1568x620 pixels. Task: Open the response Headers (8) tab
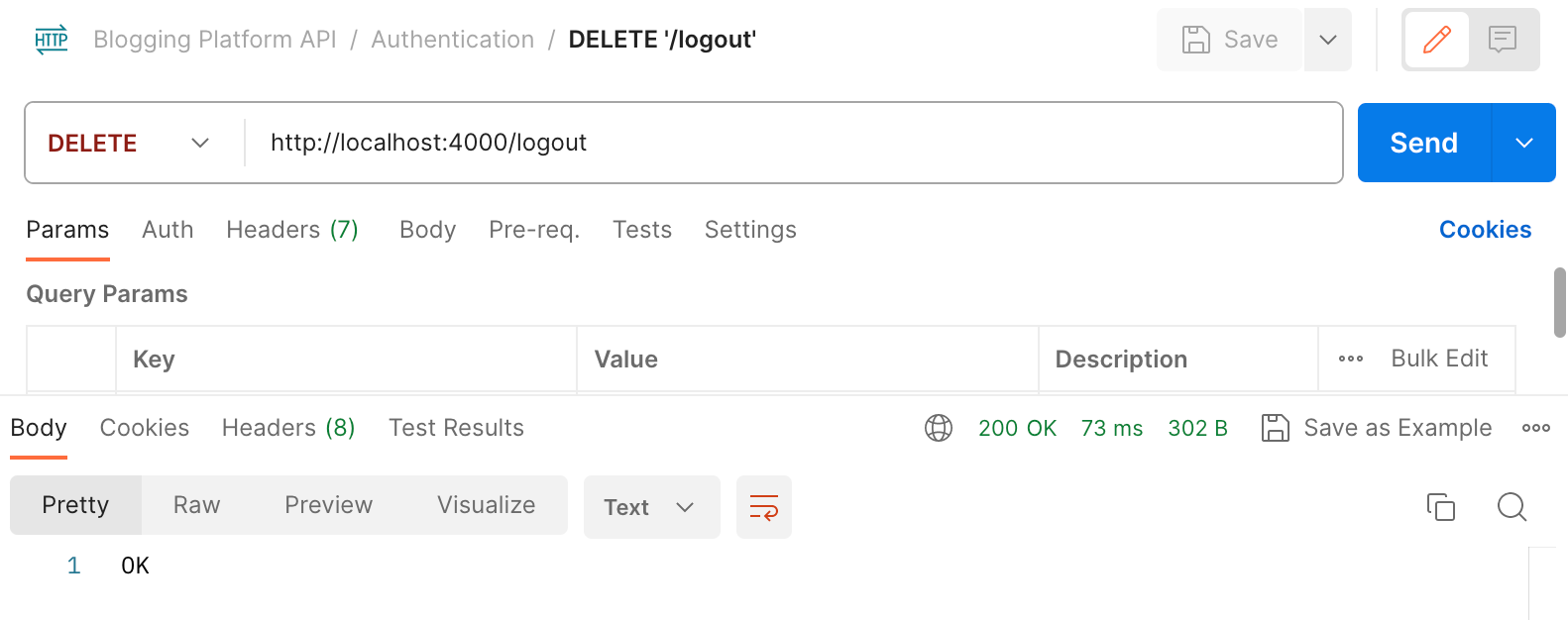click(287, 427)
